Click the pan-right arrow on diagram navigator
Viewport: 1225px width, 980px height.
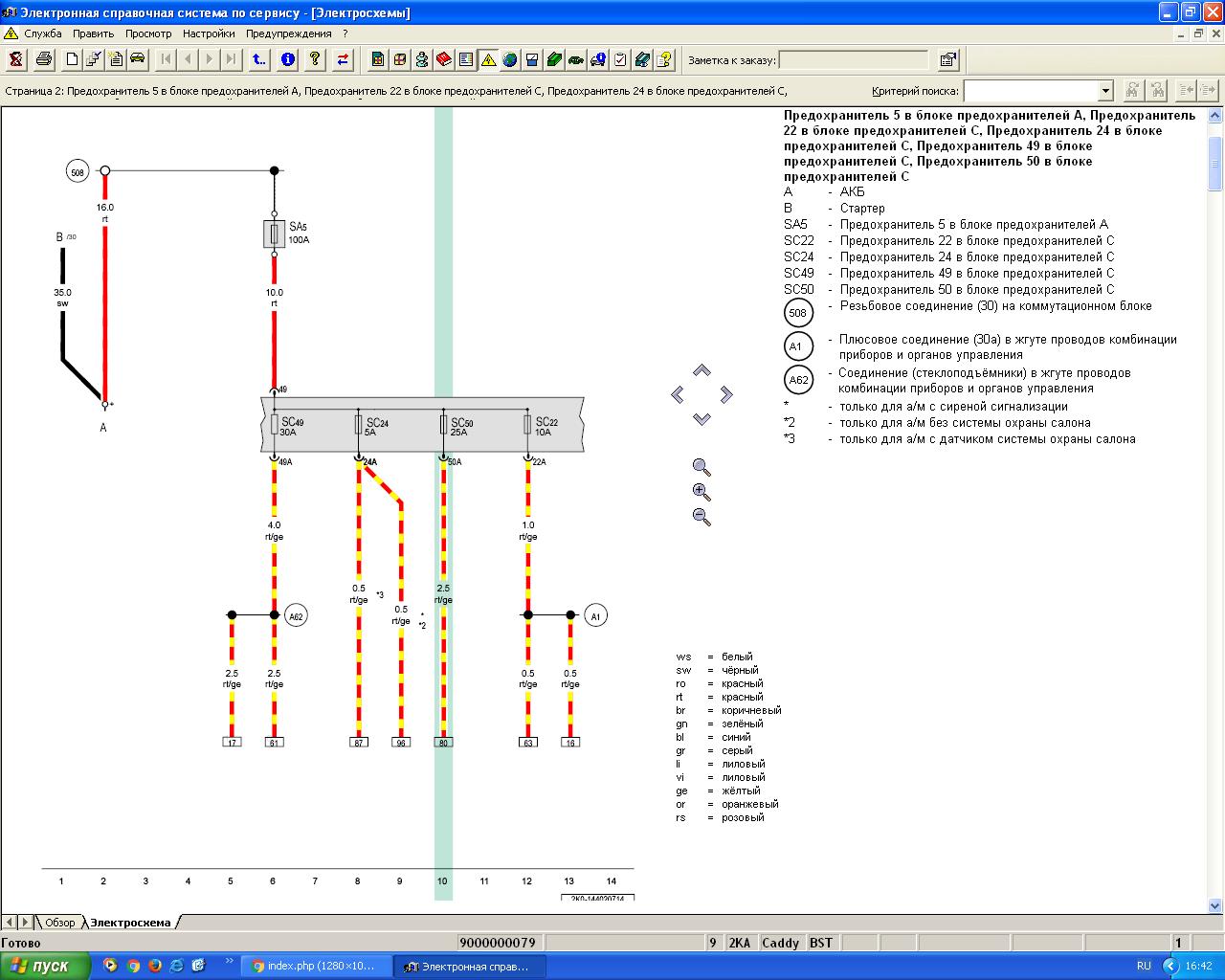(726, 394)
